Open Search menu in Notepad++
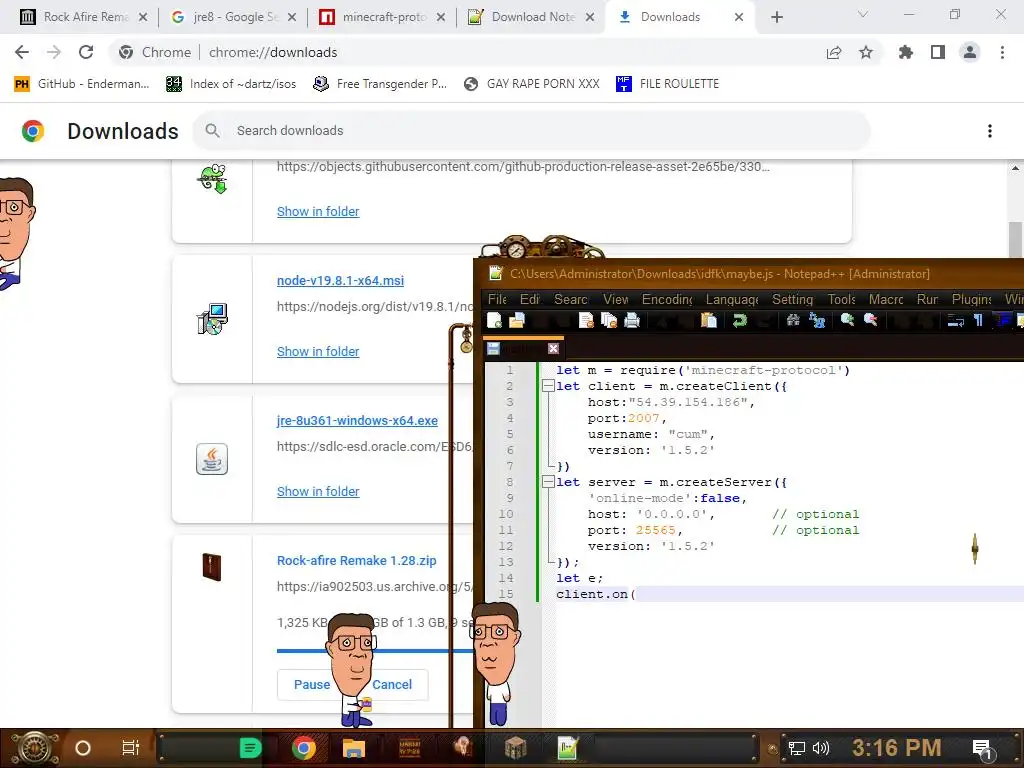The width and height of the screenshot is (1024, 768). [571, 299]
